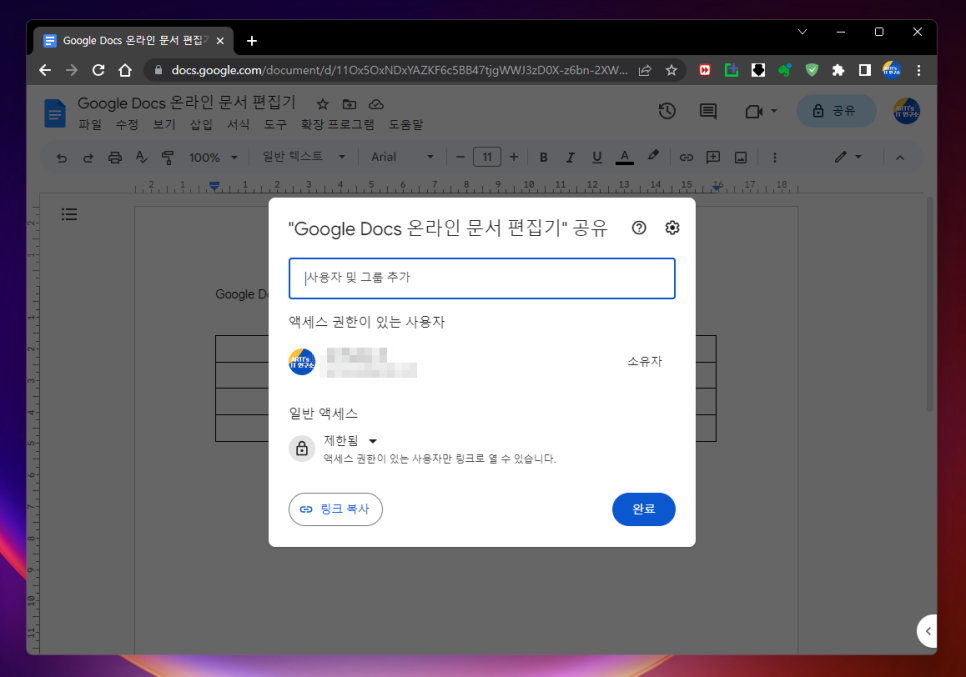Open the 삽입 menu

[201, 124]
